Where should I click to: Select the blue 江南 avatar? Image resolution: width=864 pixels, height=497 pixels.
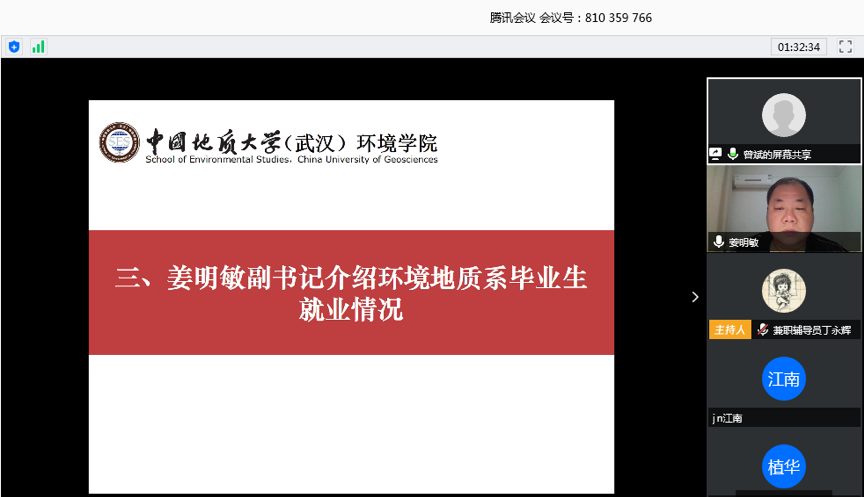[x=783, y=379]
